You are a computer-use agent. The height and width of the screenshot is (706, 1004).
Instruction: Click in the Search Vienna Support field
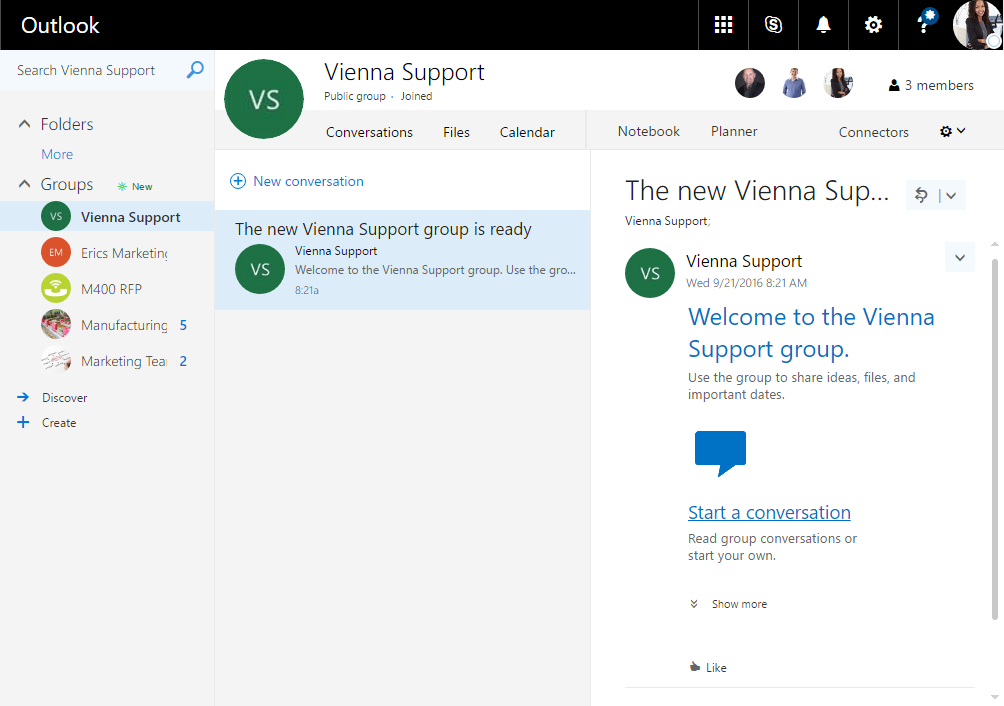95,70
